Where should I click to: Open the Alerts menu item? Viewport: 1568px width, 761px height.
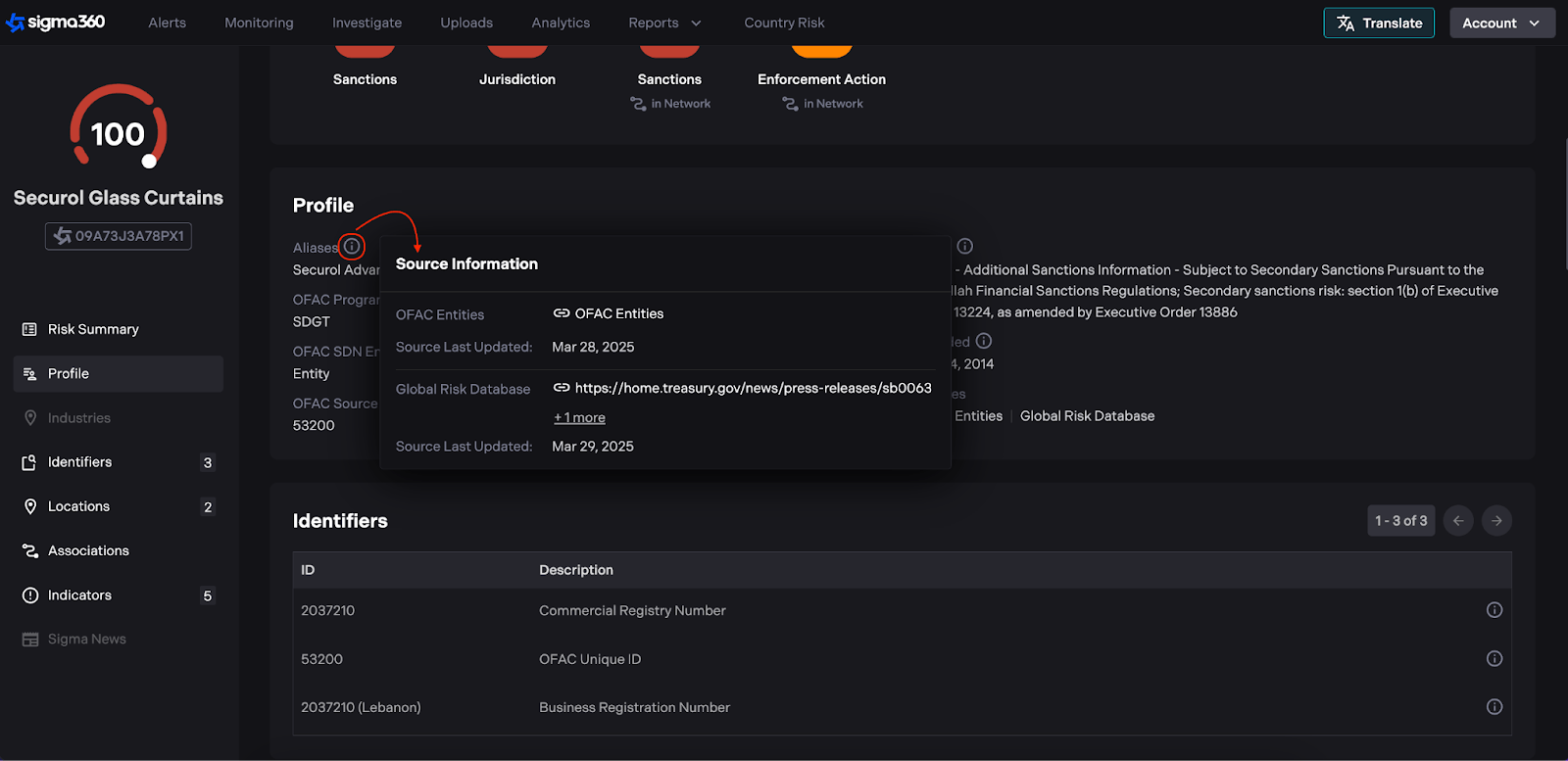167,23
